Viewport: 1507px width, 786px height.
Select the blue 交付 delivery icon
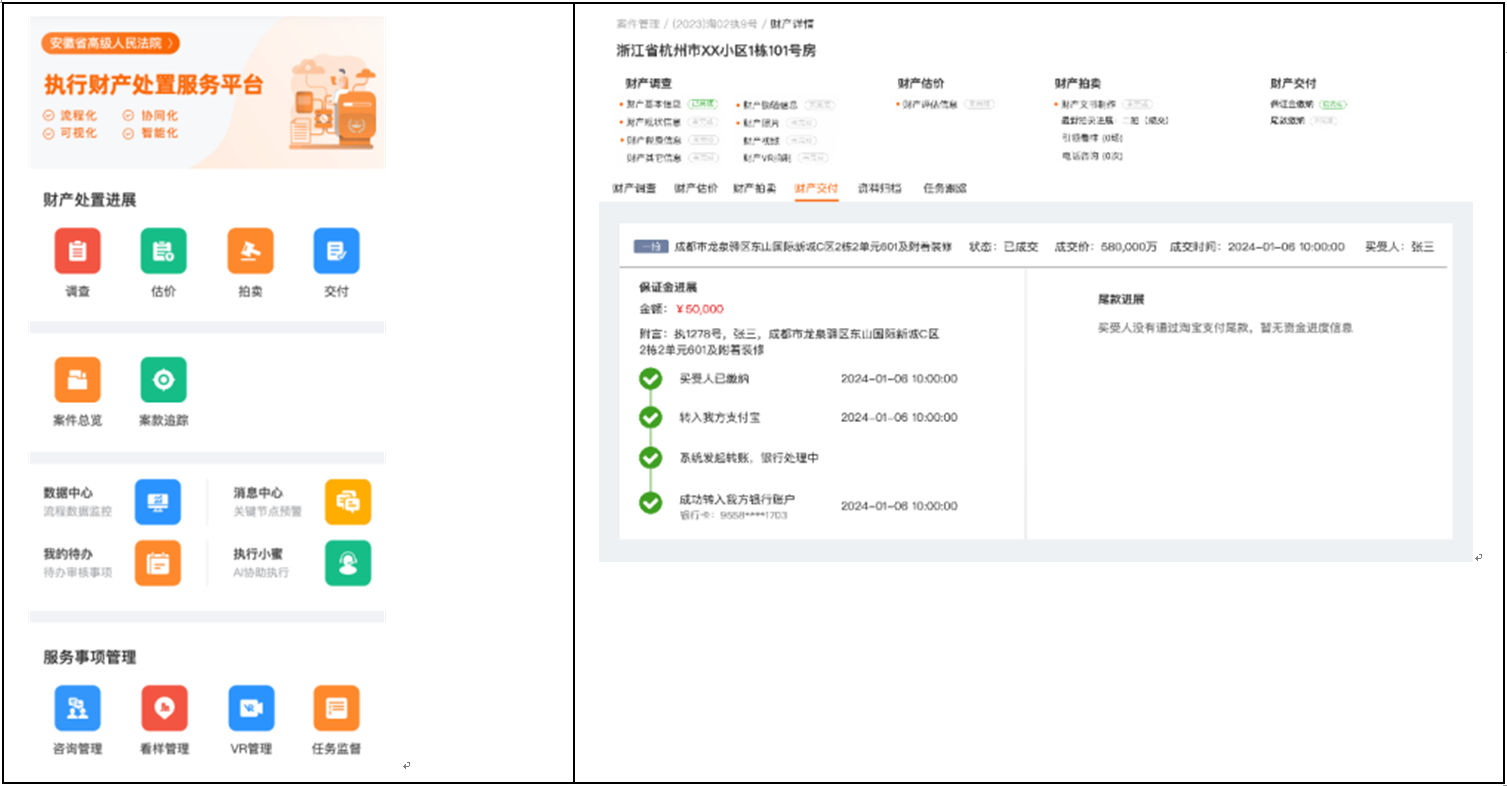tap(336, 251)
